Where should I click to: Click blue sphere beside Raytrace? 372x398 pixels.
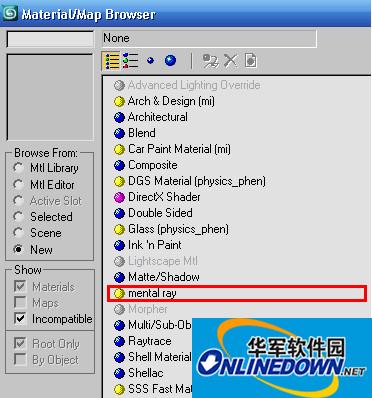pyautogui.click(x=119, y=341)
